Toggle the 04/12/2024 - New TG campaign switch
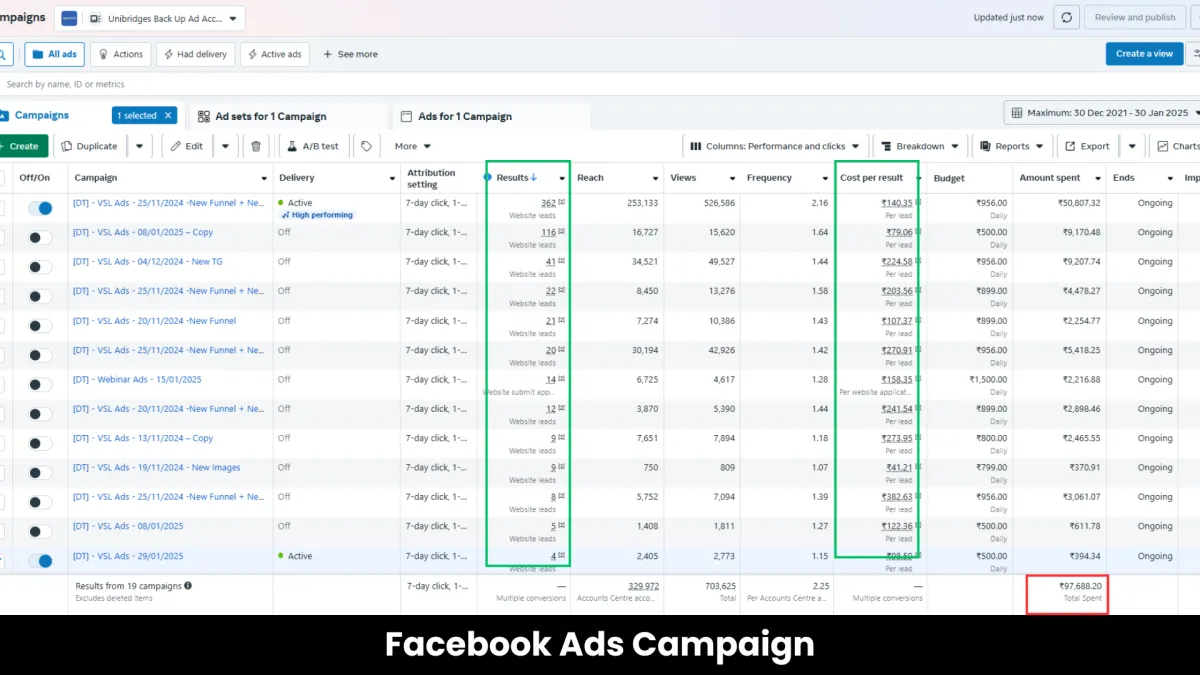This screenshot has height=675, width=1200. click(x=40, y=267)
